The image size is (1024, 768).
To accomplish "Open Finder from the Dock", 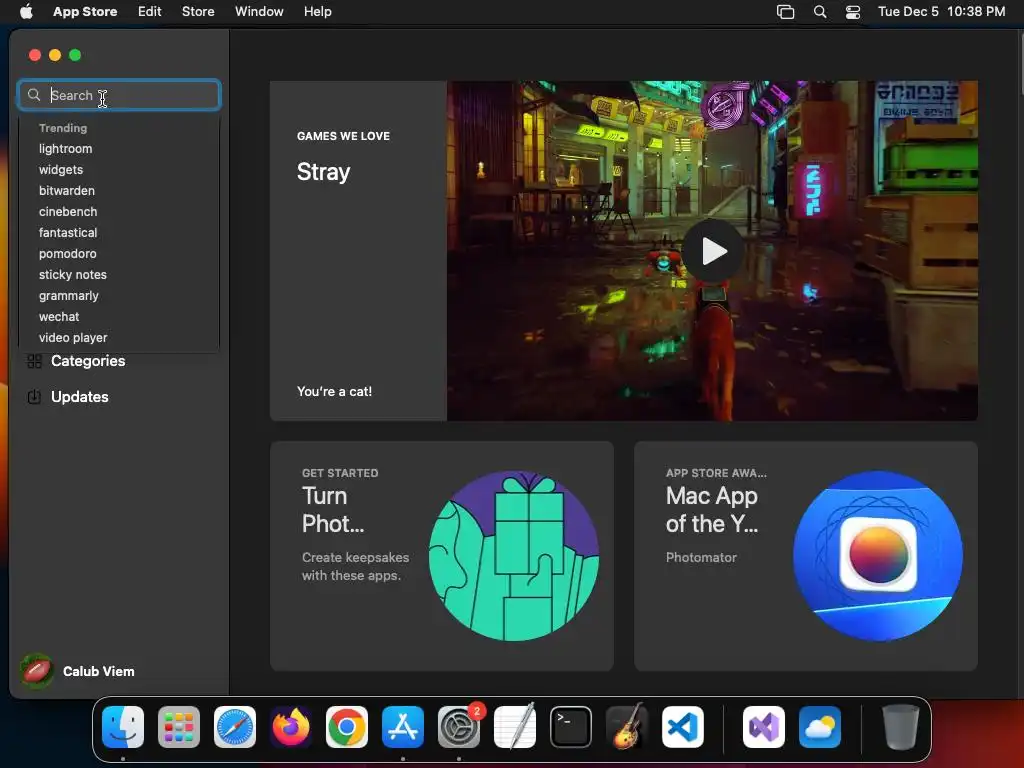I will 123,727.
